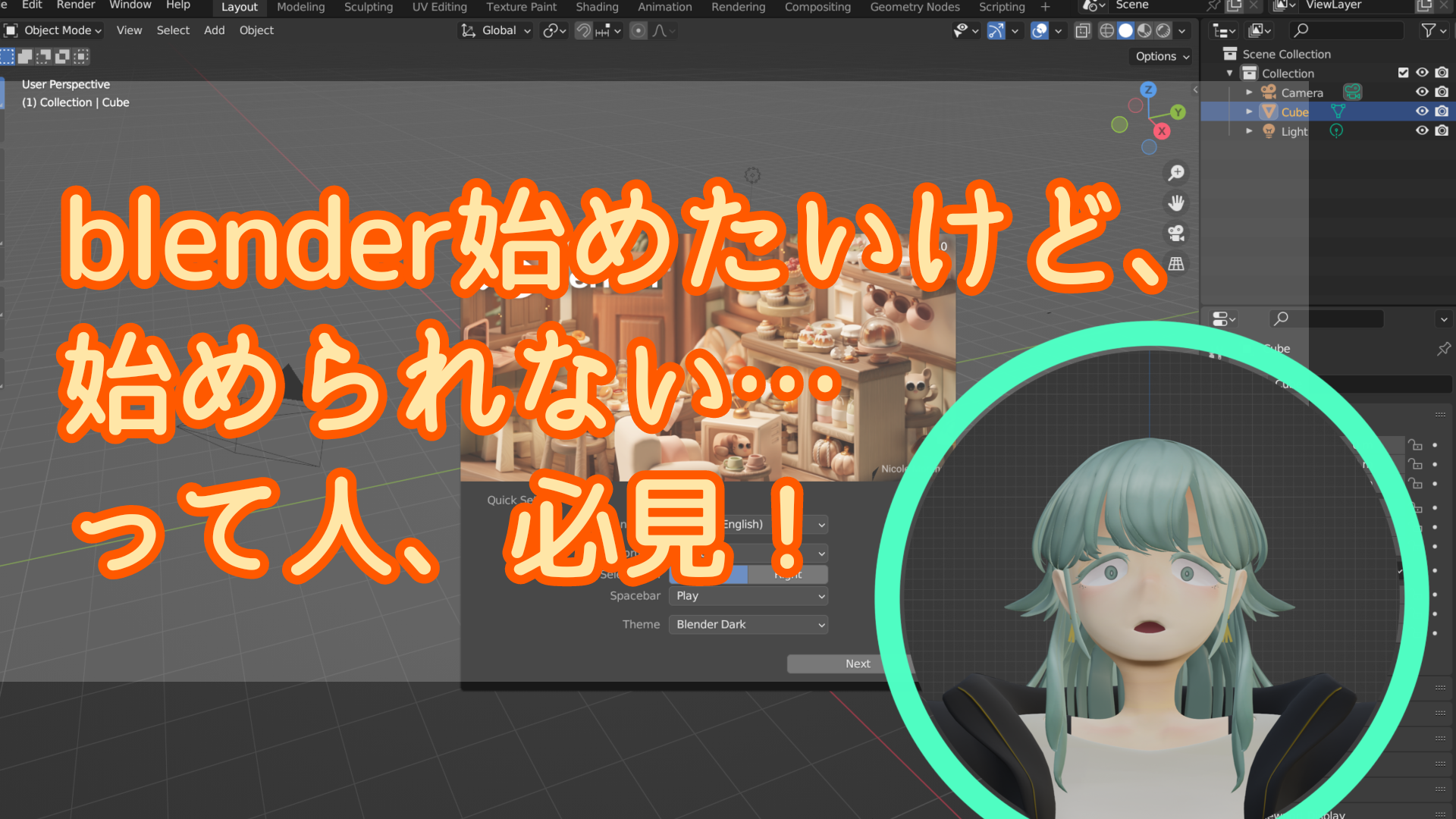This screenshot has height=819, width=1456.
Task: Open the pivot point dropdown
Action: [554, 30]
